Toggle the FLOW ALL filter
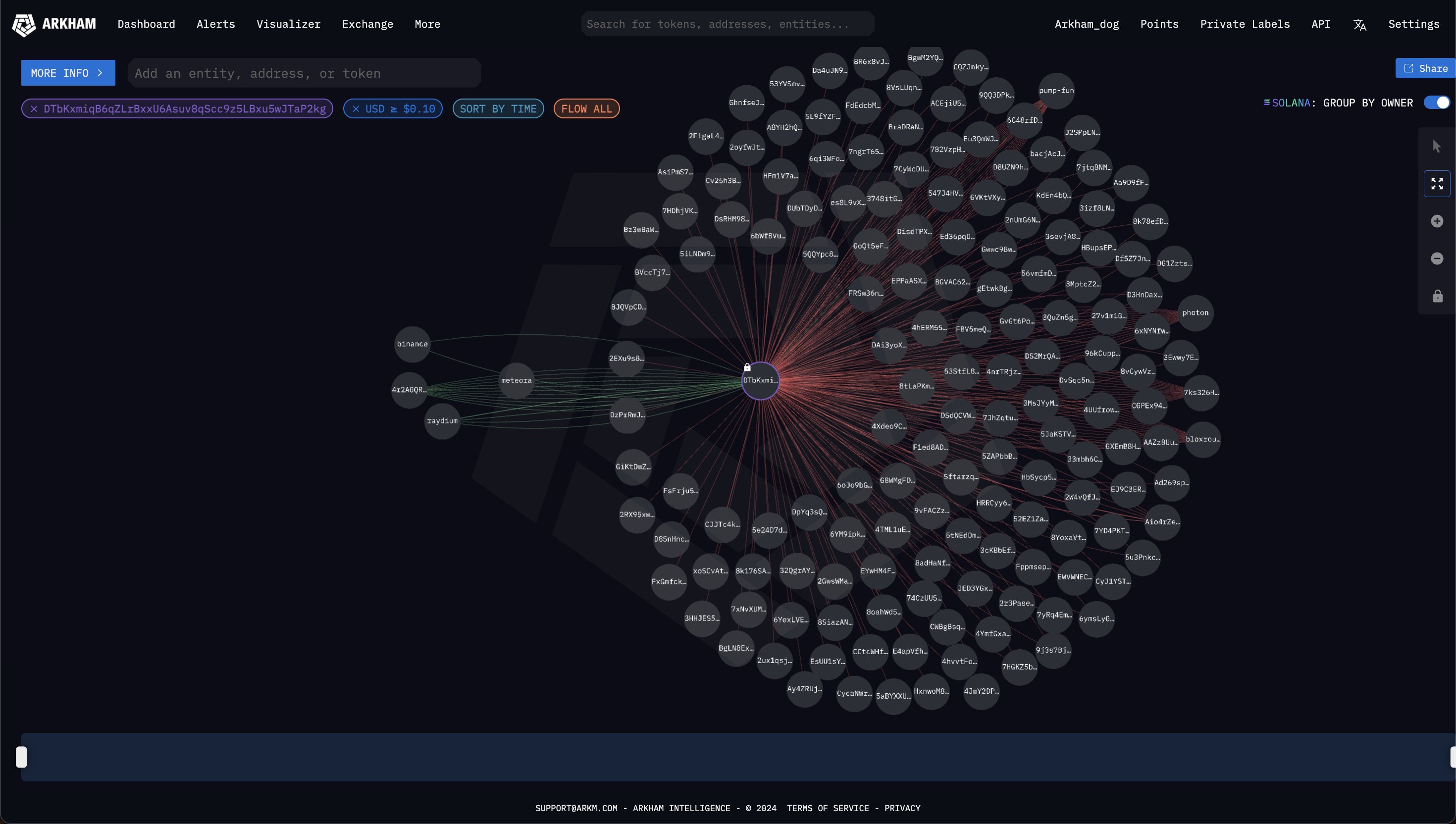The height and width of the screenshot is (824, 1456). pos(586,108)
